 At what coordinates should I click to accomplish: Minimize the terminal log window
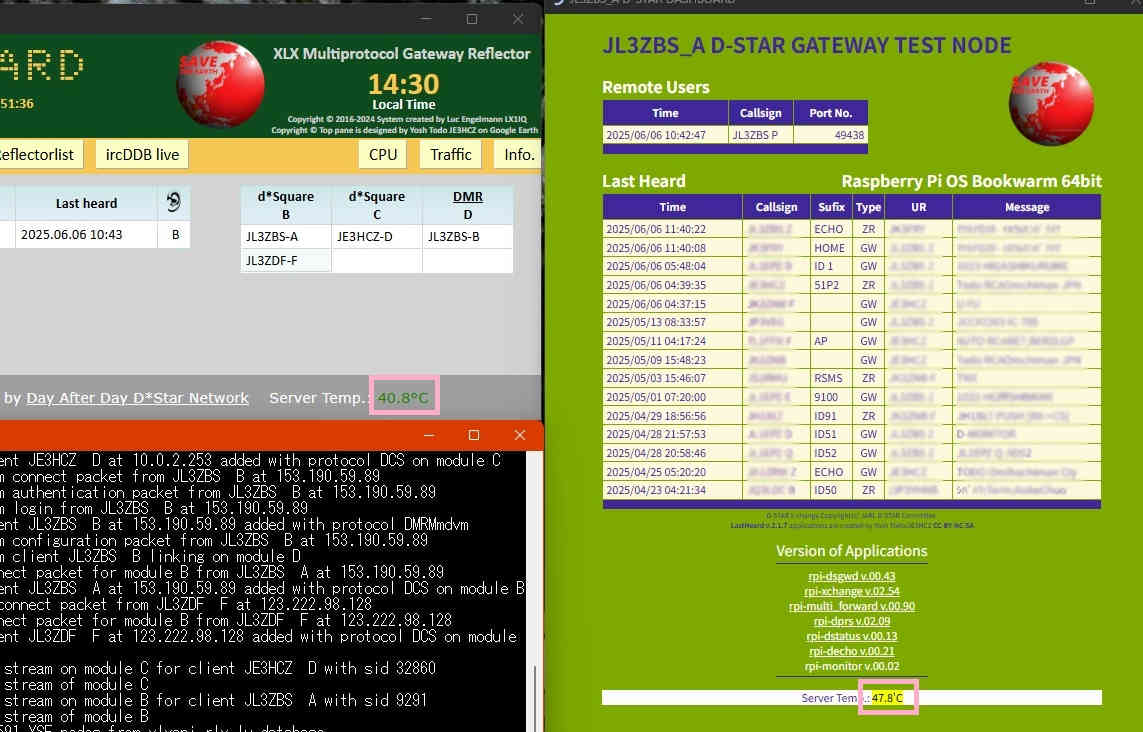pos(429,435)
